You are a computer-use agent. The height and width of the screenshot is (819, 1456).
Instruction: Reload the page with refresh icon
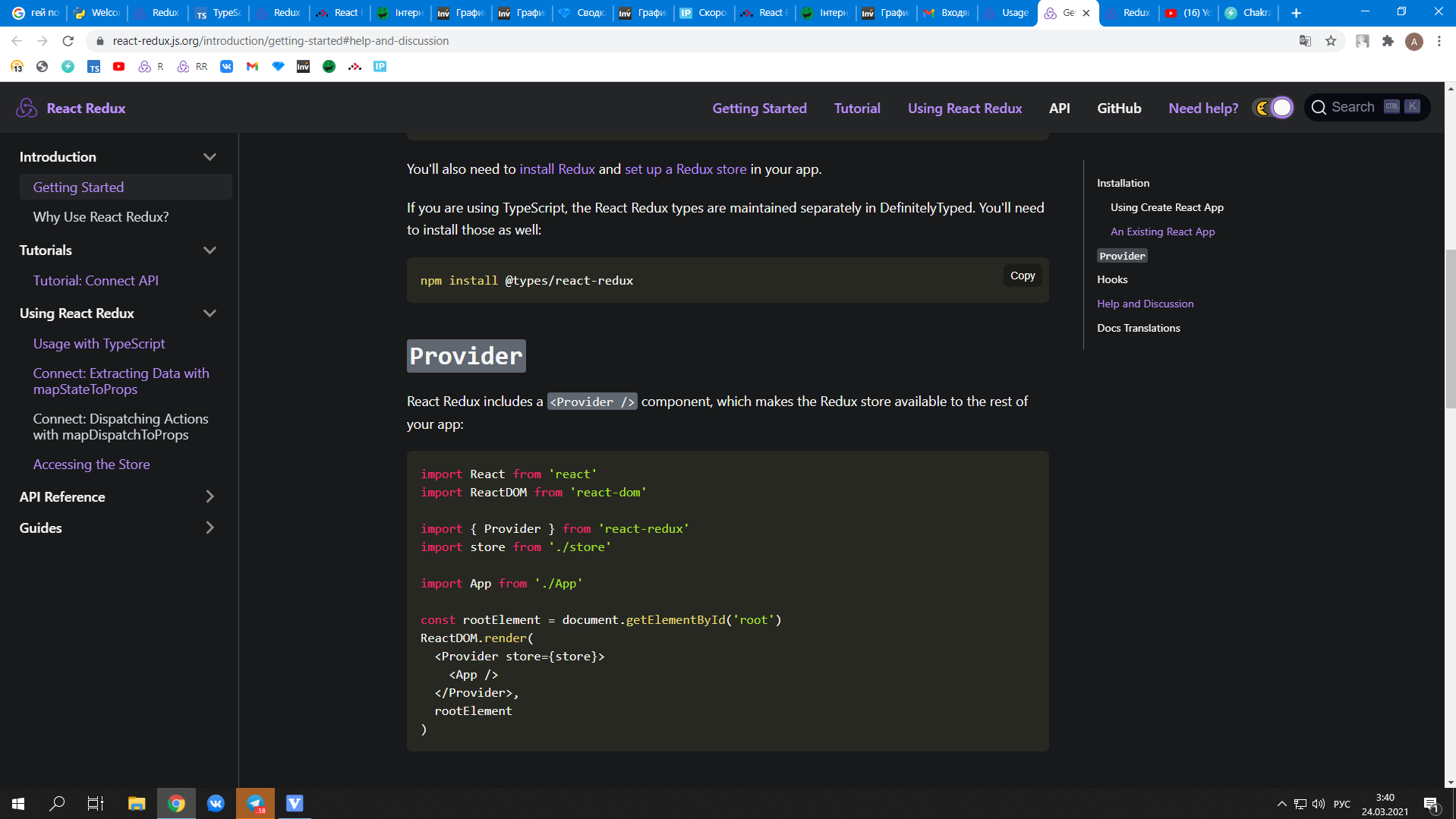pyautogui.click(x=68, y=41)
